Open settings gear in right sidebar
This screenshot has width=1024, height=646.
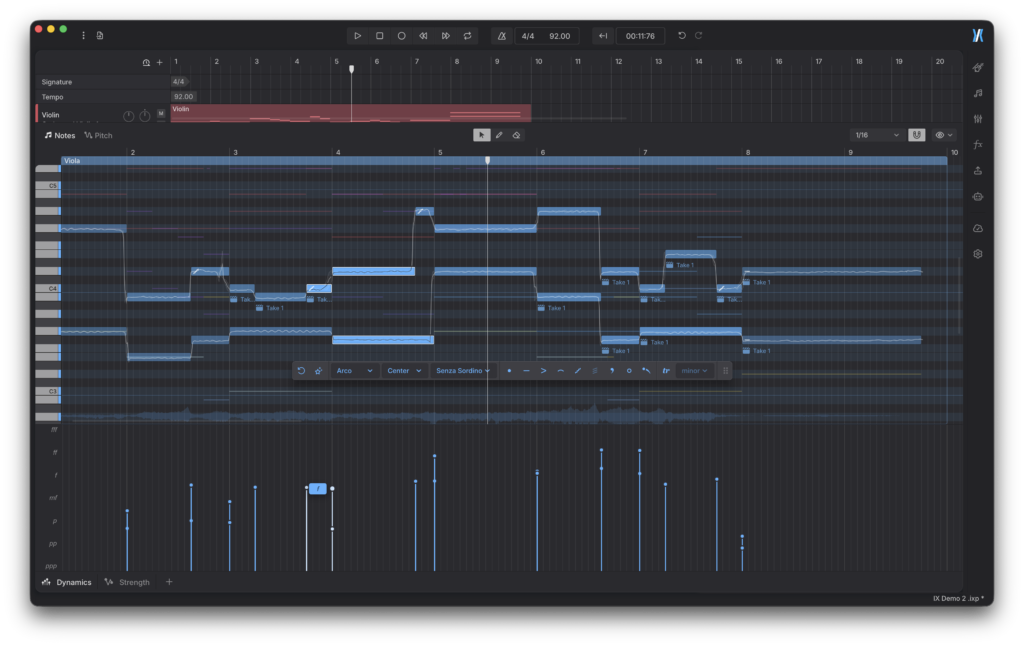[x=978, y=254]
